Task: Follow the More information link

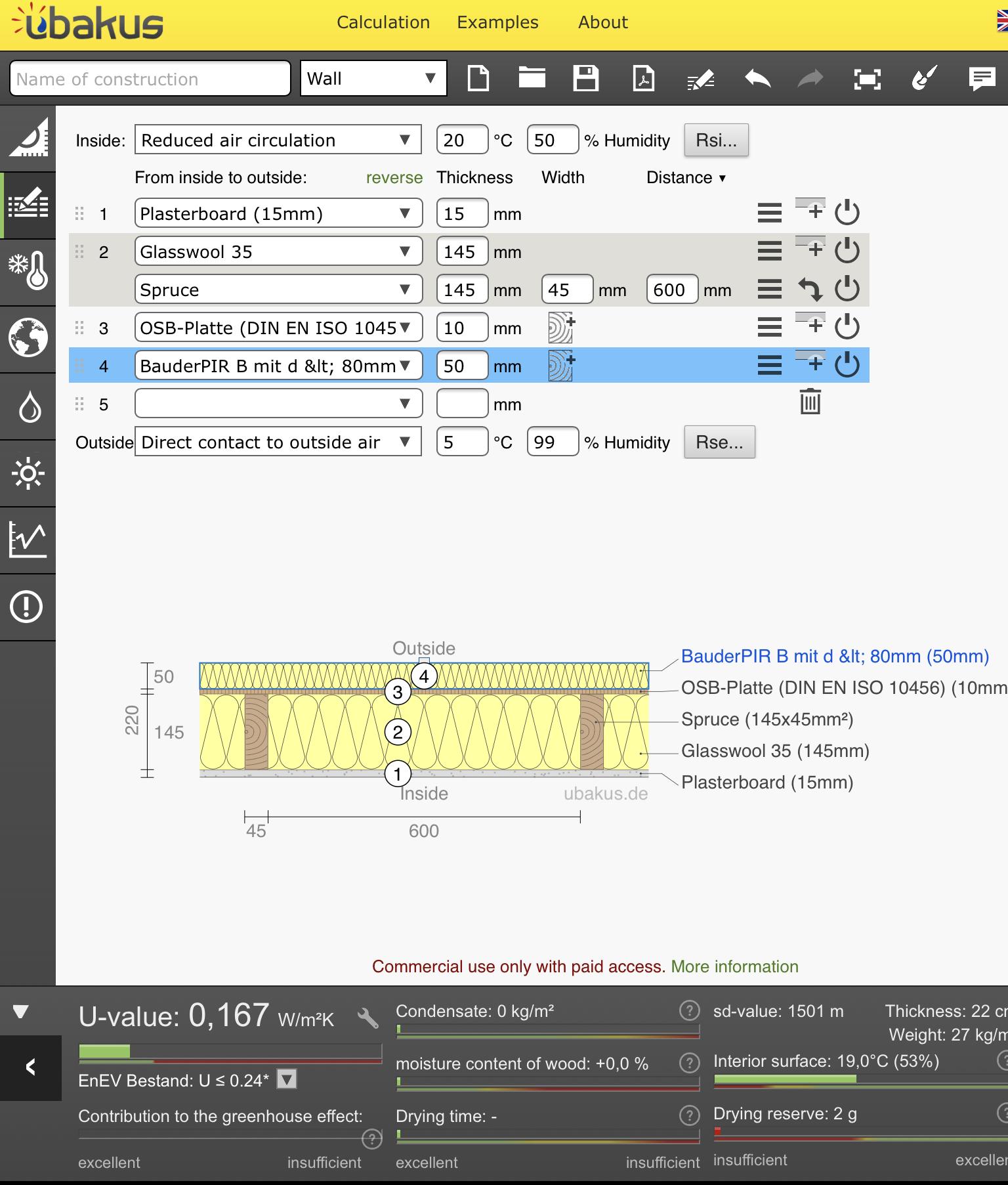Action: click(734, 966)
